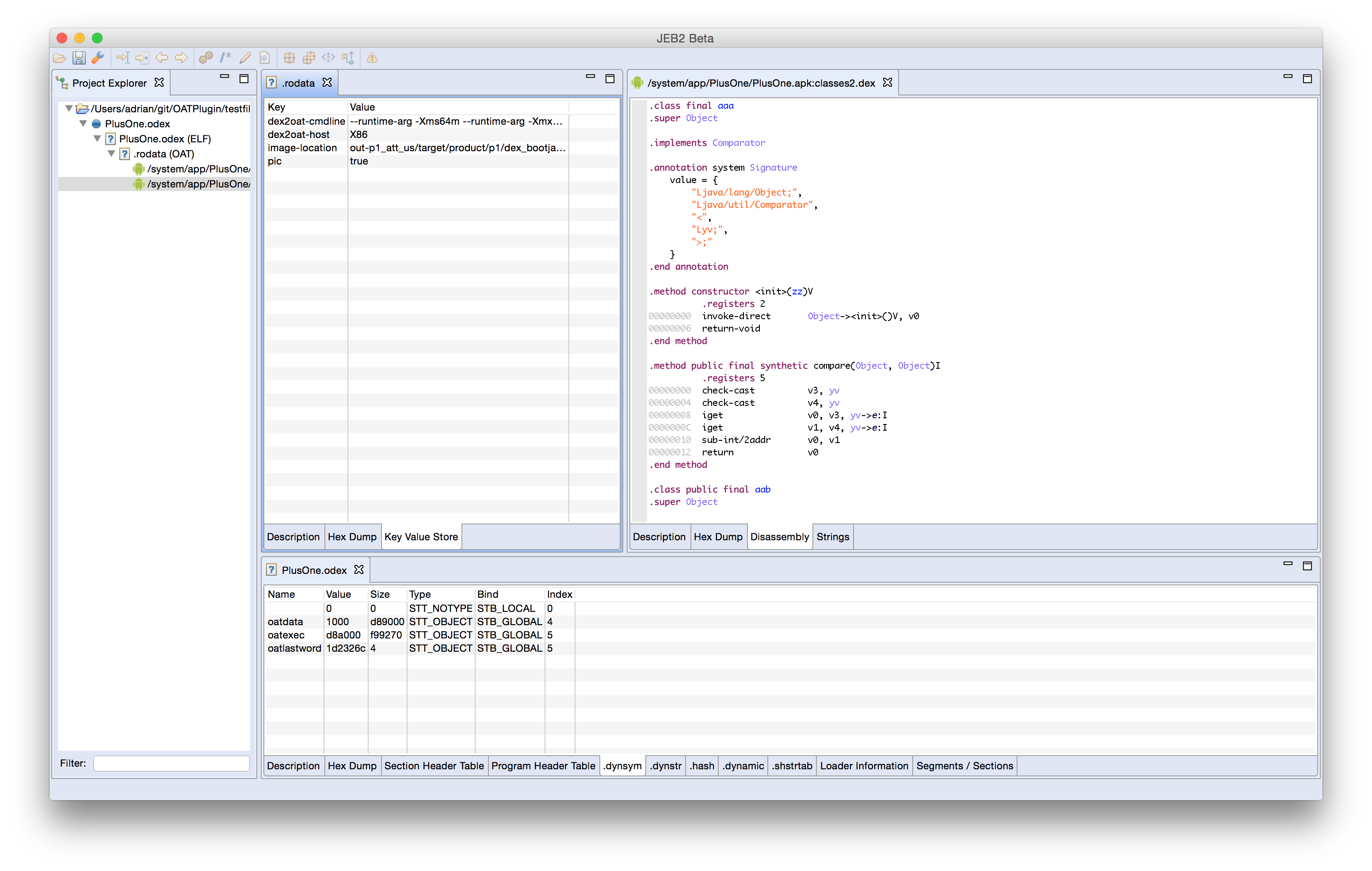This screenshot has width=1372, height=871.
Task: Collapse the PlusOne.odex tree node
Action: pos(83,124)
